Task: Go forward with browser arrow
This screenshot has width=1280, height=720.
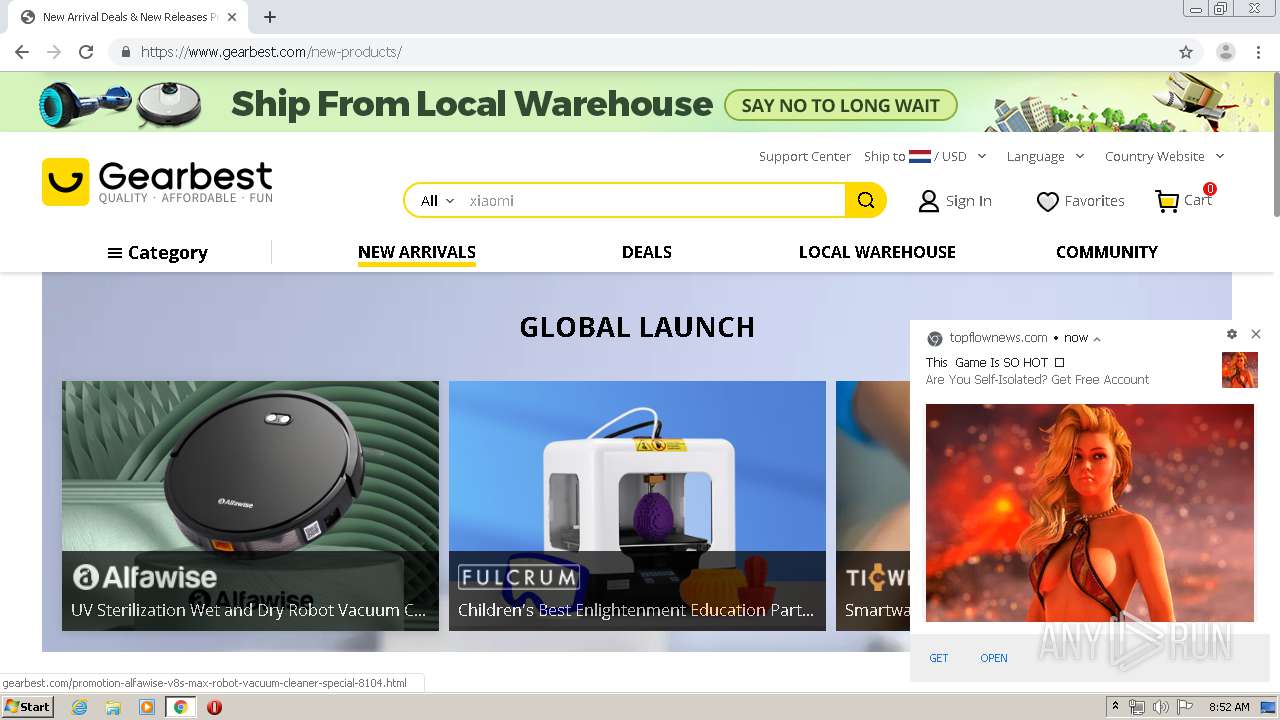Action: click(54, 52)
